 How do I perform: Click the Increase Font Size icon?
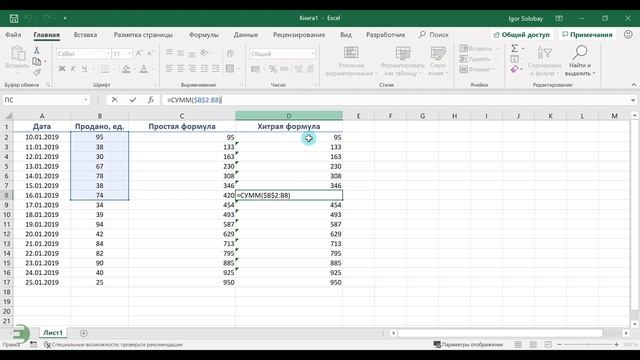point(139,53)
